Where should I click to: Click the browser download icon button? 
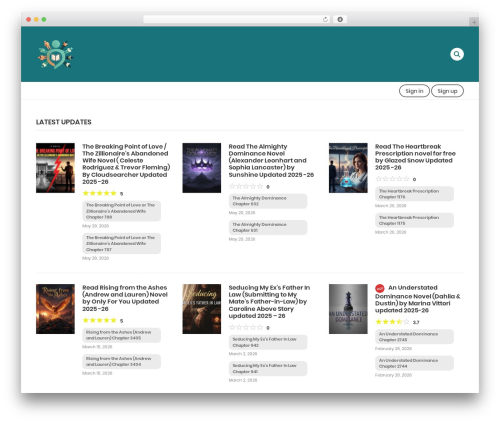coord(340,19)
